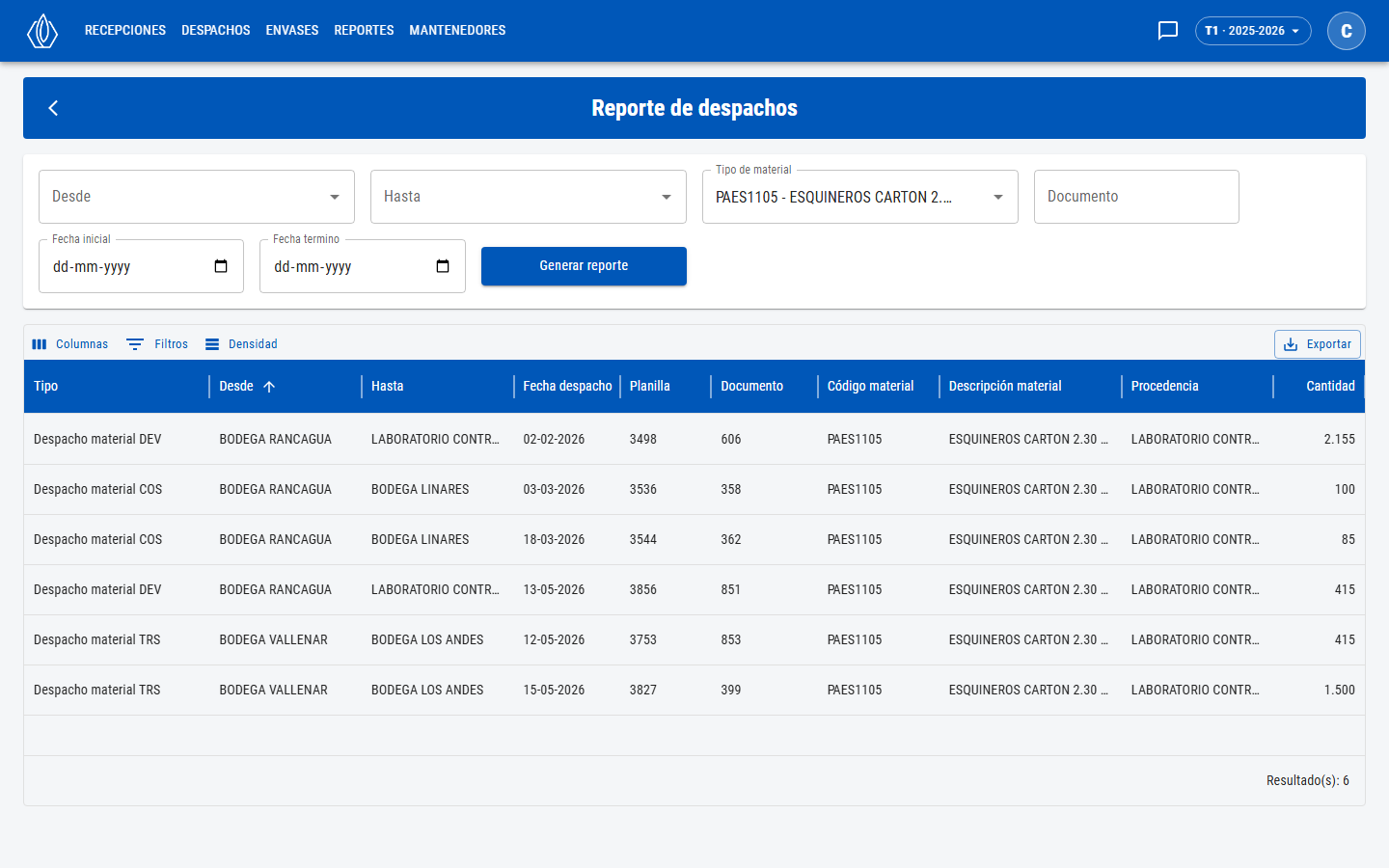Open the Filtros panel
Viewport: 1389px width, 868px height.
(x=157, y=344)
